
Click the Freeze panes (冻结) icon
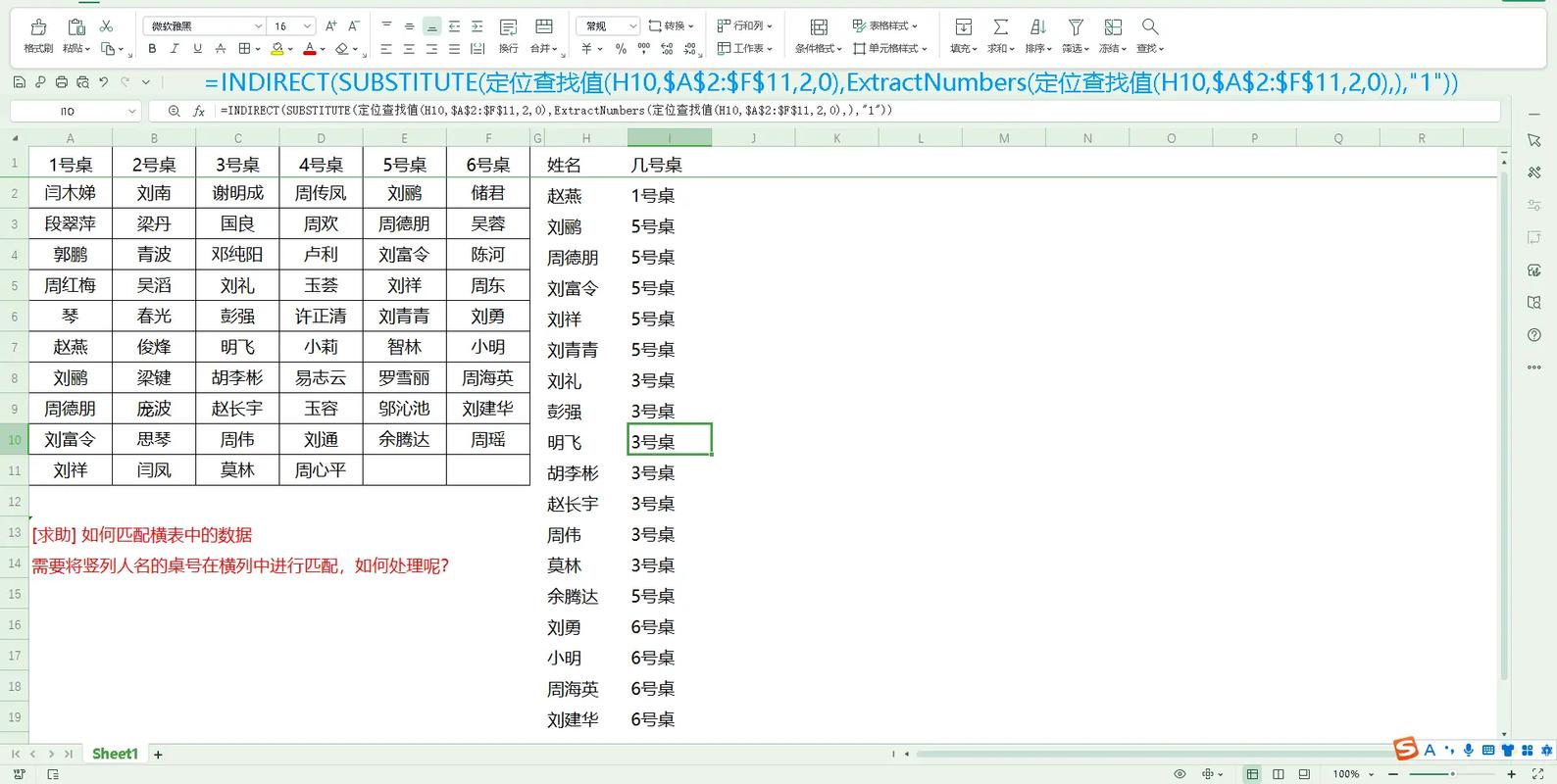1113,26
